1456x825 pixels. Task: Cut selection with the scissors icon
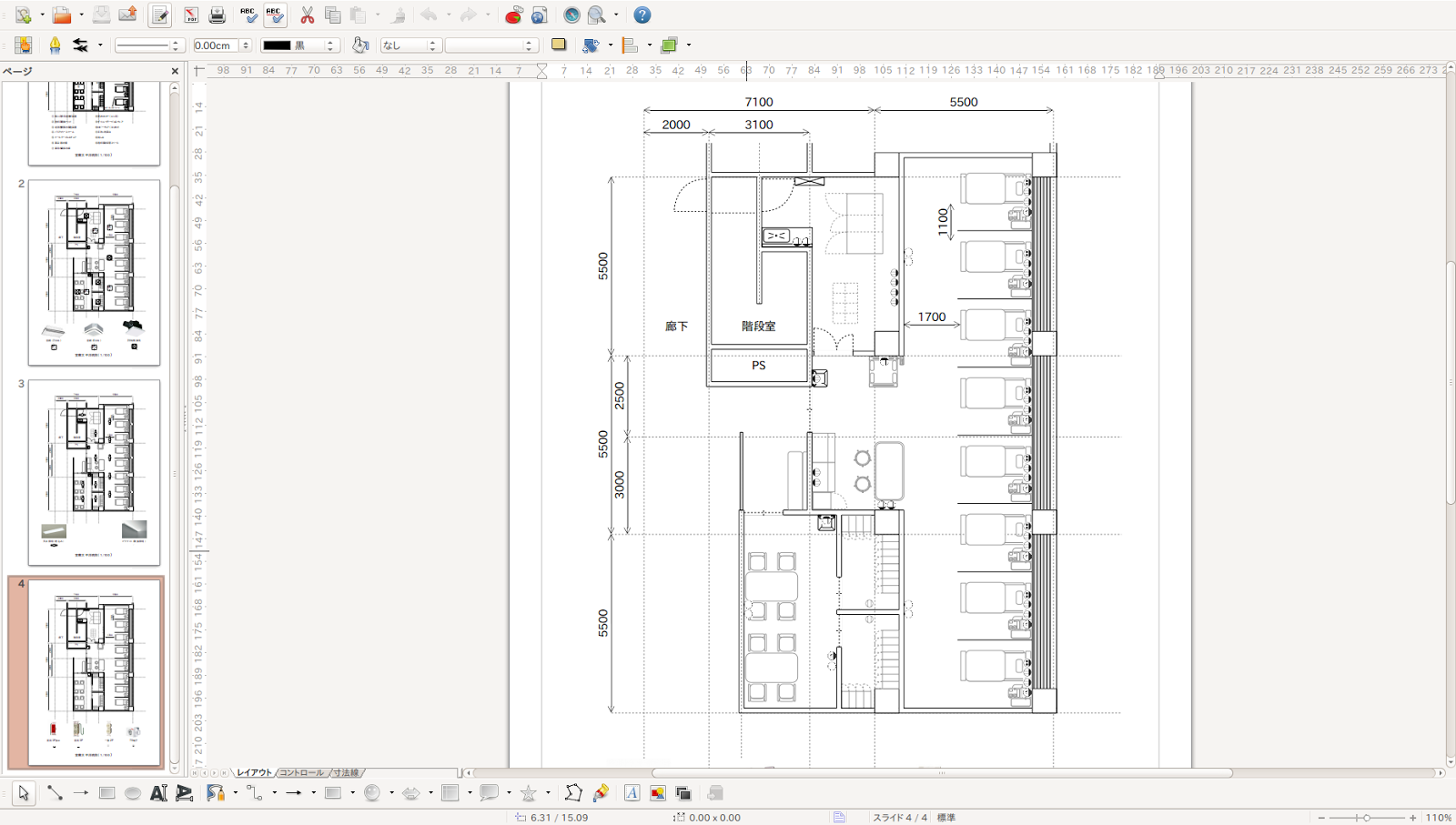(307, 15)
